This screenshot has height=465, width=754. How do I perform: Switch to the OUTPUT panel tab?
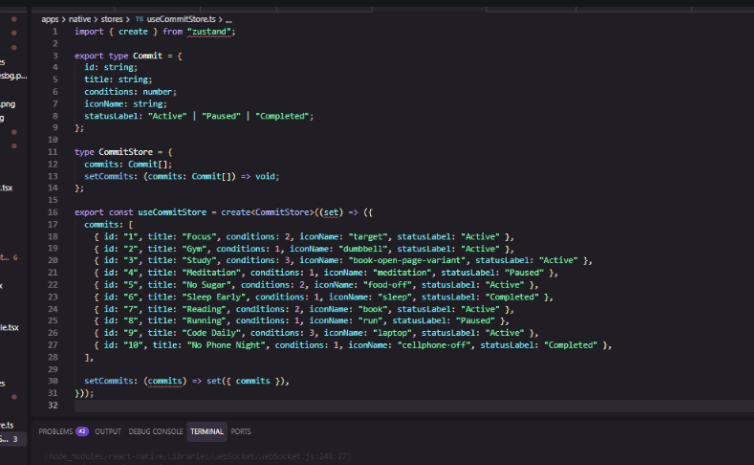coord(108,431)
